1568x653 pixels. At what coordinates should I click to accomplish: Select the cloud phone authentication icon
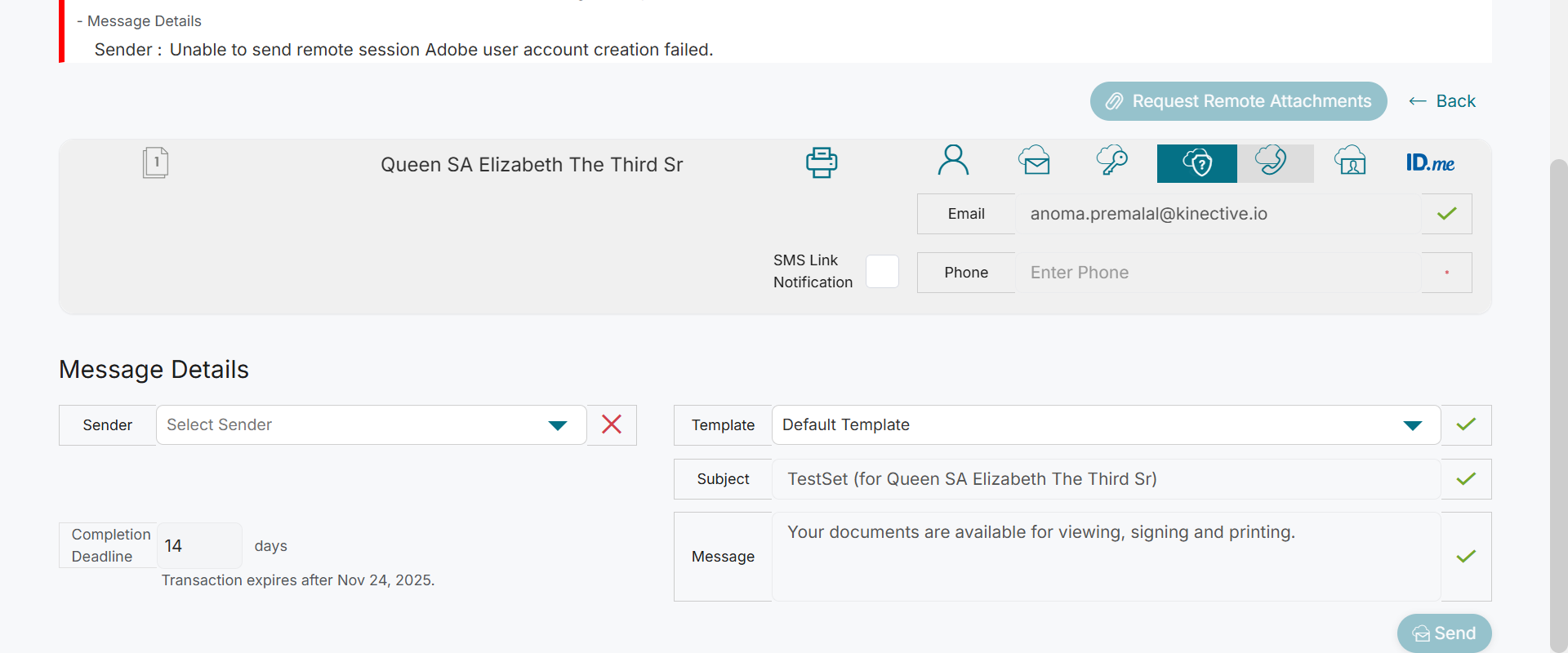tap(1271, 161)
